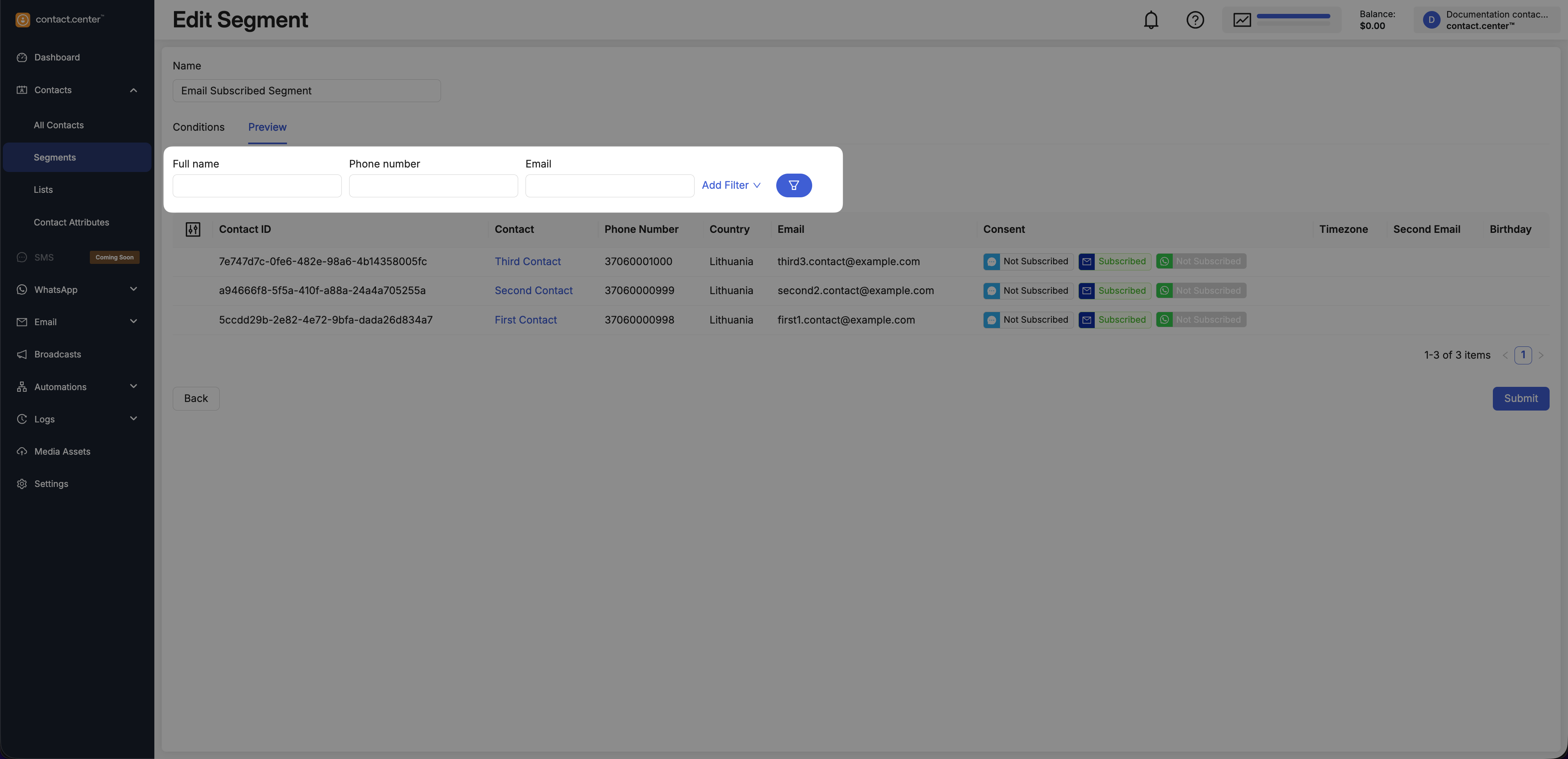Open the help question mark icon
The height and width of the screenshot is (759, 1568).
(1195, 20)
